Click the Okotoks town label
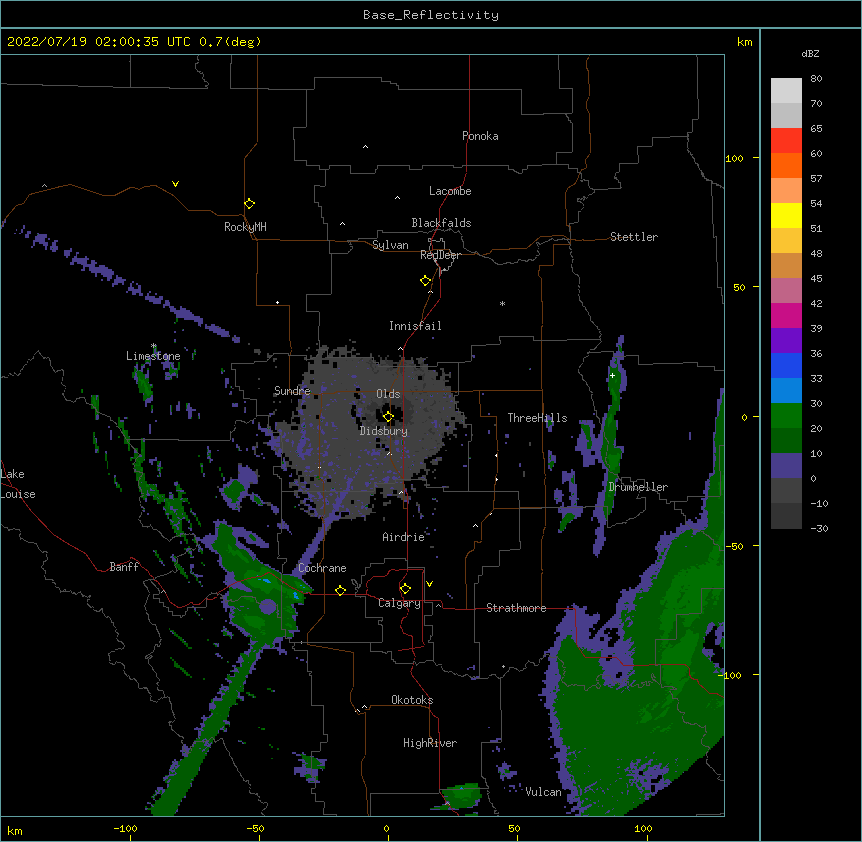Screen dimensions: 862x842 (x=412, y=700)
